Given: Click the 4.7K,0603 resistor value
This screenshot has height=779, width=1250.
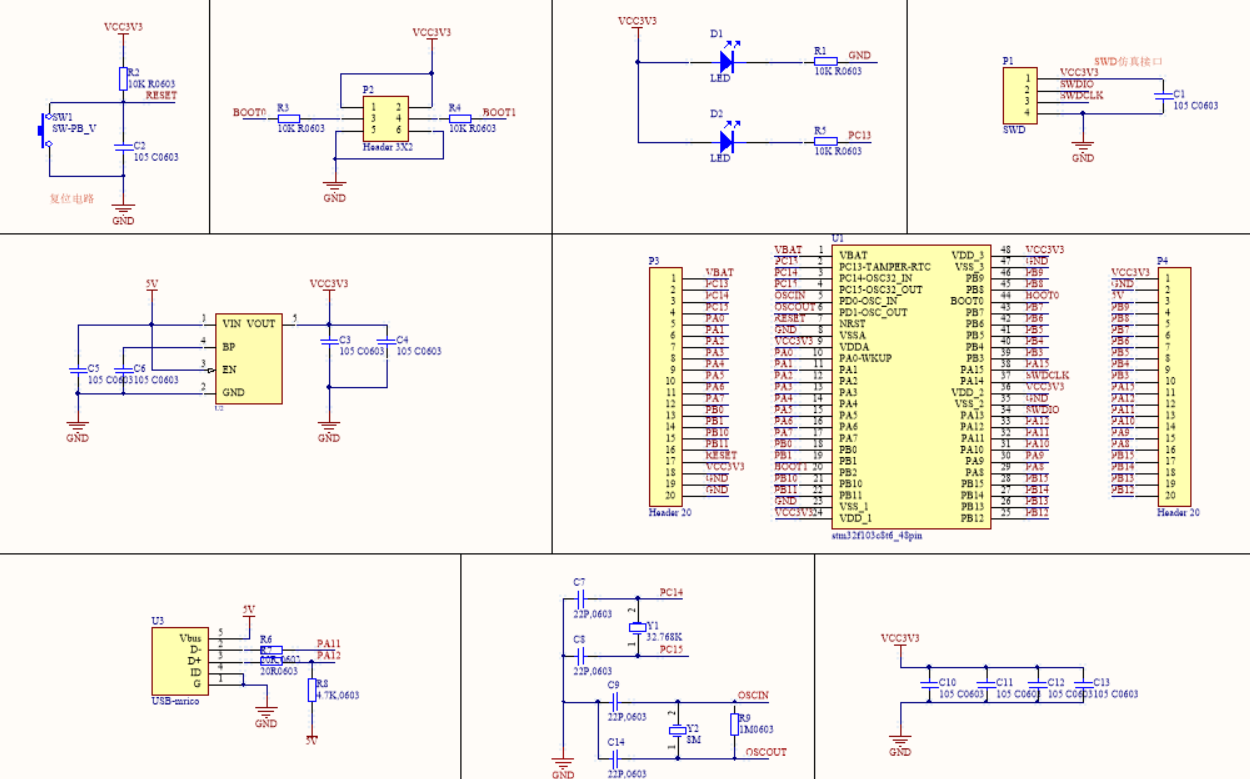Looking at the screenshot, I should click(x=337, y=695).
